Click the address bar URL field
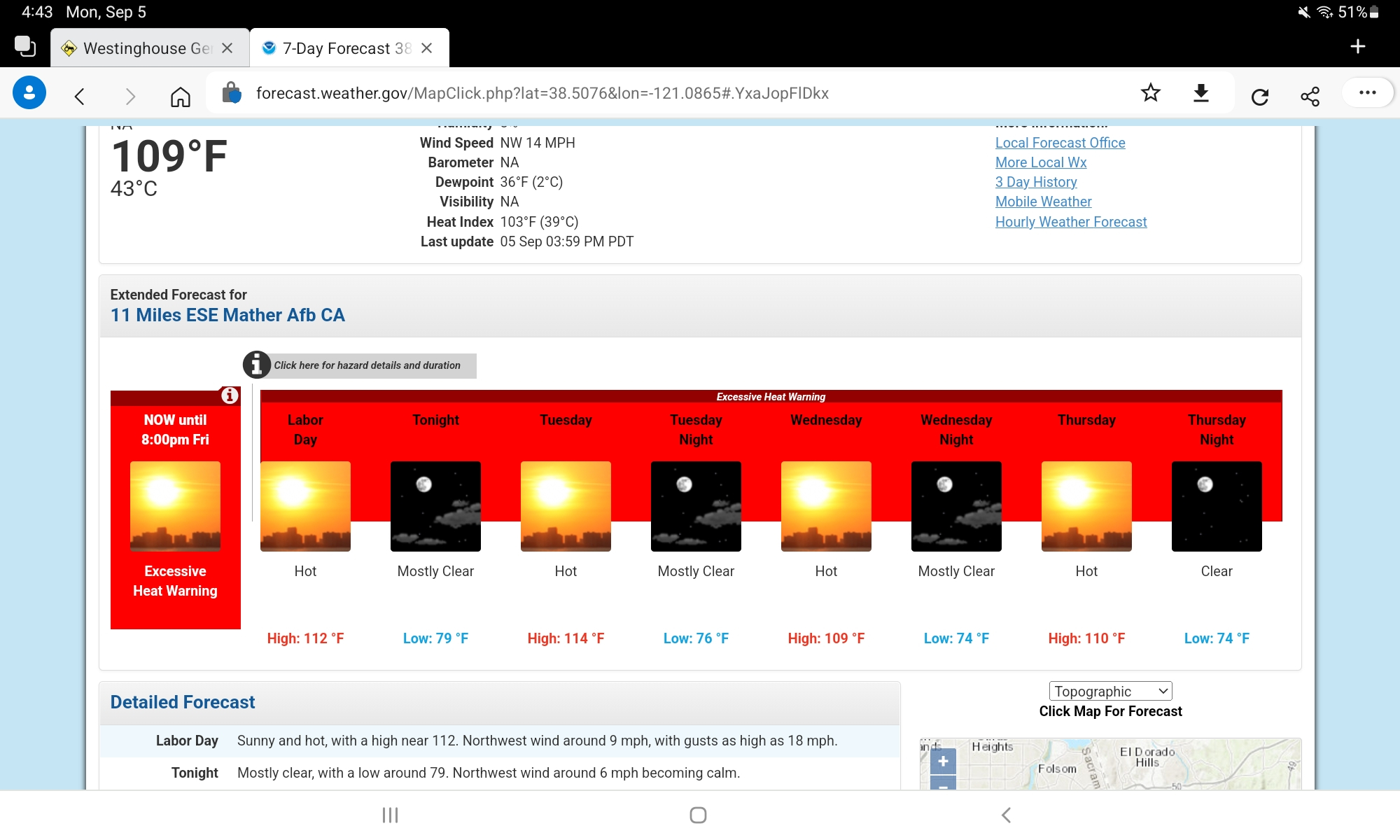Image resolution: width=1400 pixels, height=840 pixels. pyautogui.click(x=542, y=93)
